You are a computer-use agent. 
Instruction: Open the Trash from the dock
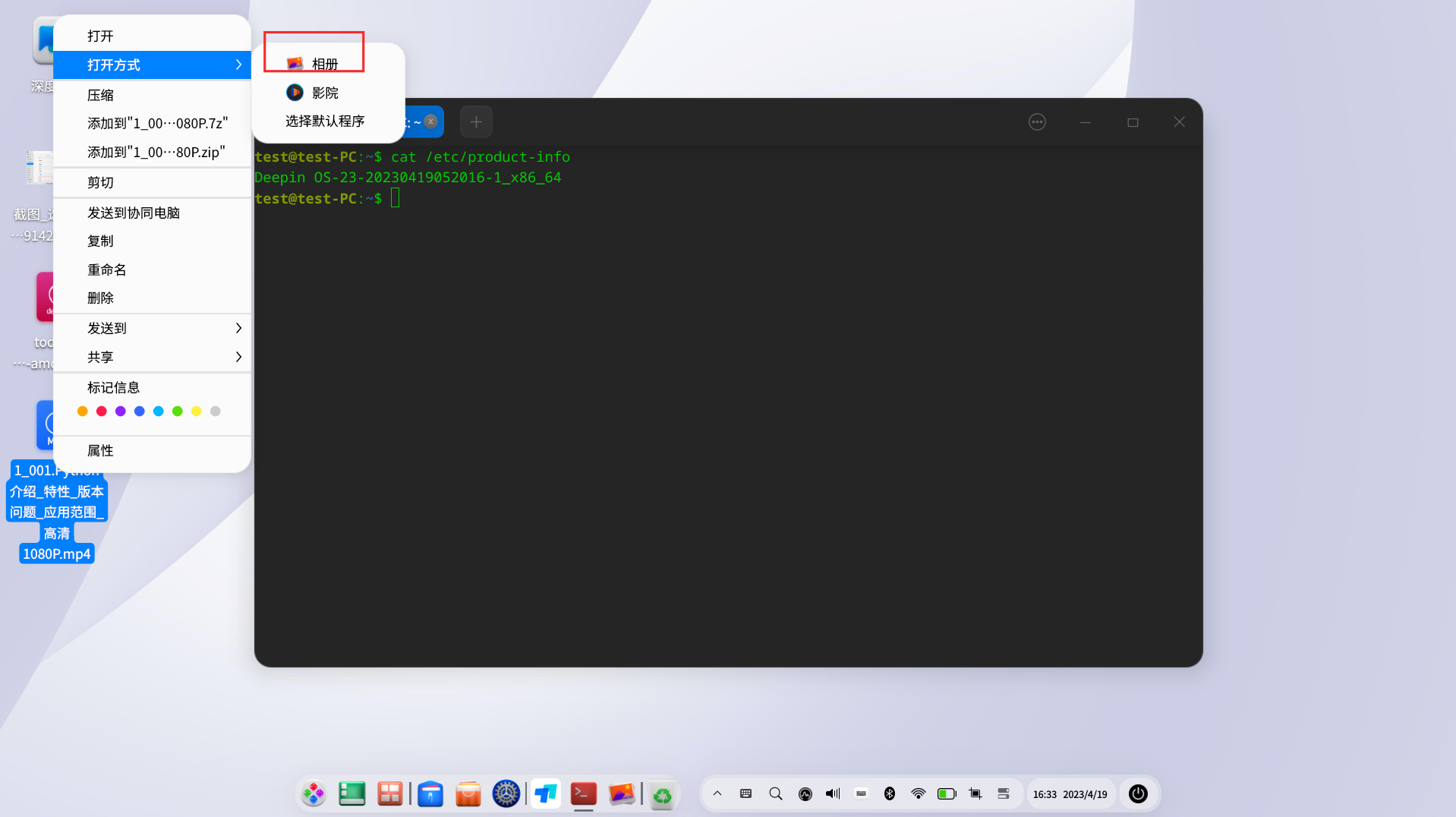pyautogui.click(x=662, y=793)
